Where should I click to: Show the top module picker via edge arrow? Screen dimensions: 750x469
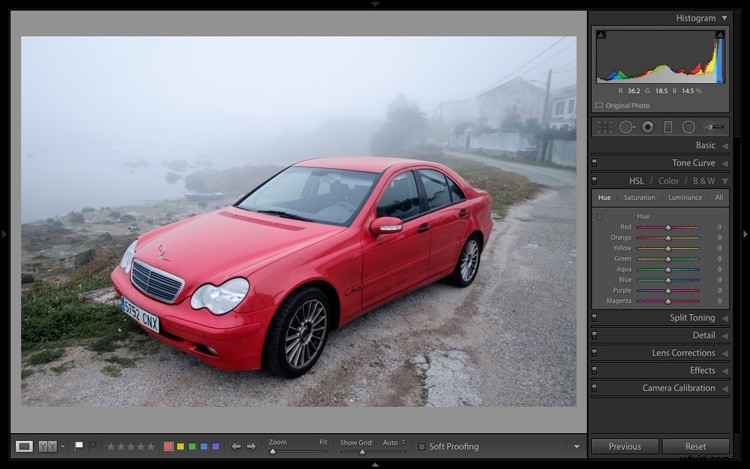[x=375, y=4]
